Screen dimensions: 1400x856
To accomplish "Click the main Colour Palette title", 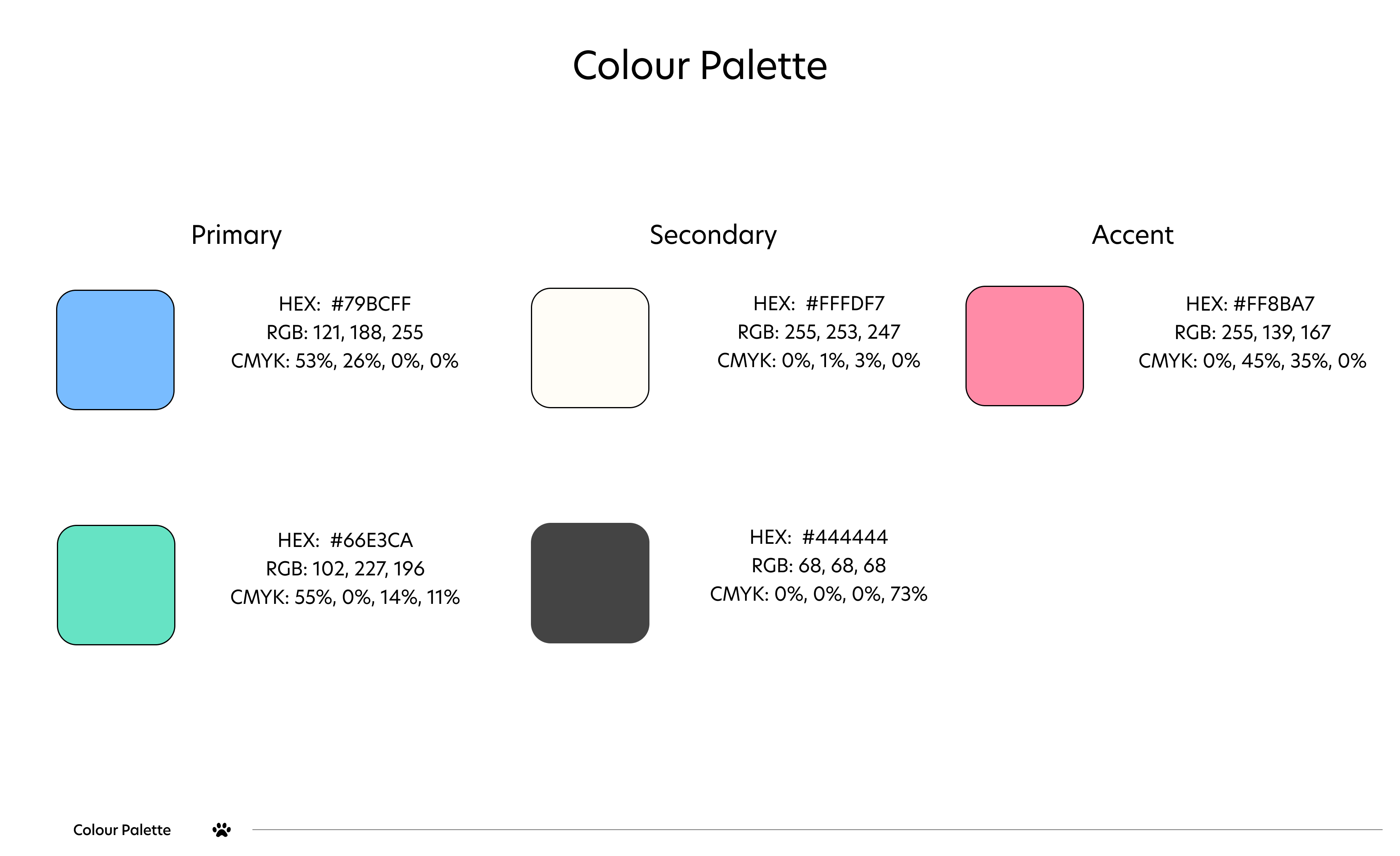I will pos(700,65).
